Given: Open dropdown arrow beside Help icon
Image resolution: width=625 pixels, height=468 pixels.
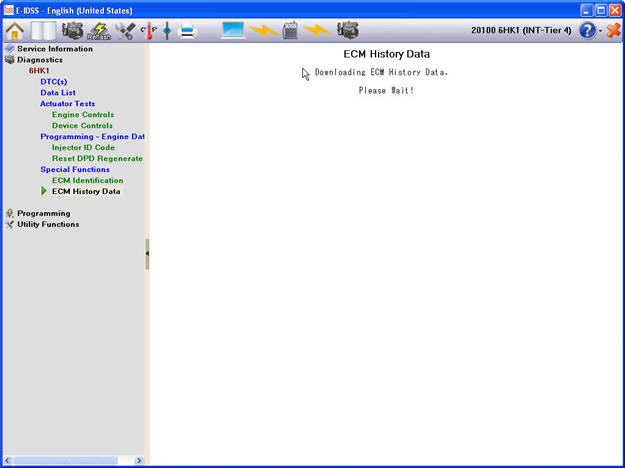Looking at the screenshot, I should [x=600, y=32].
